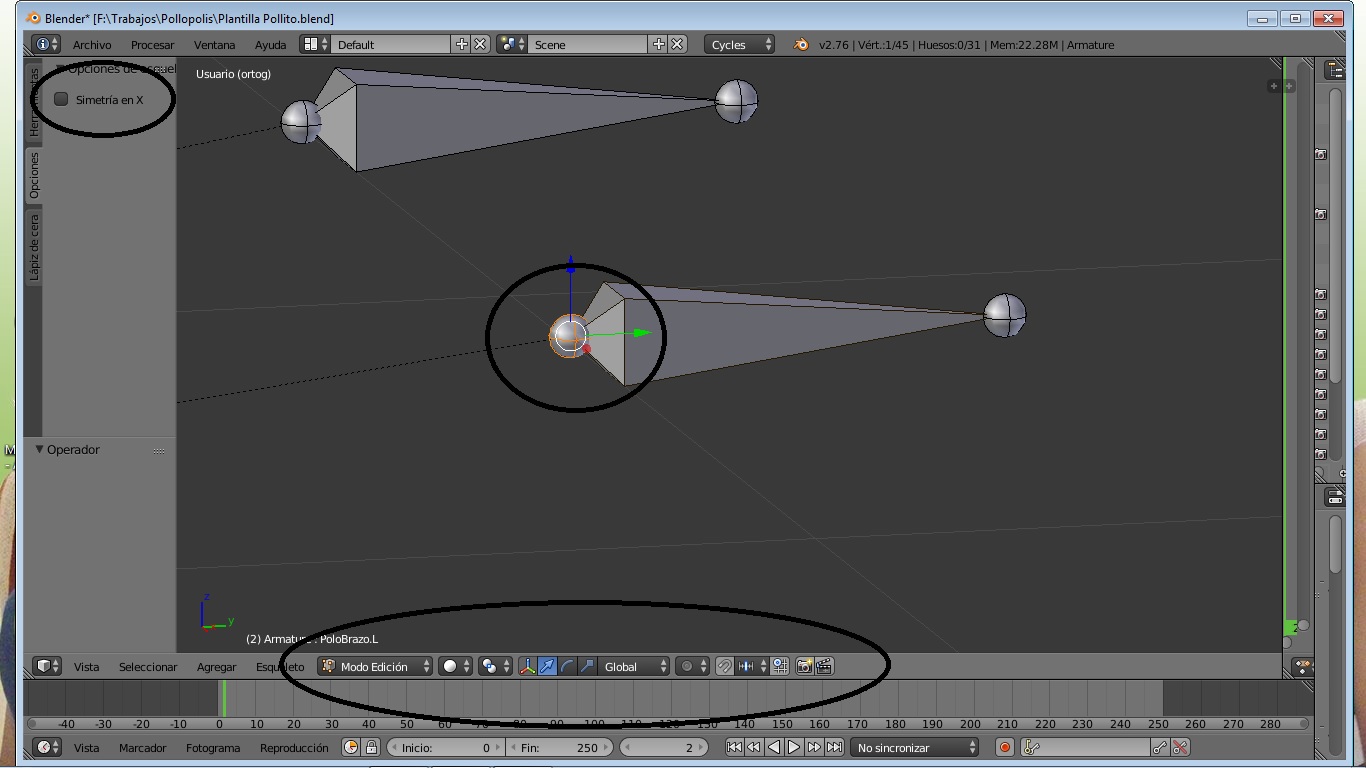Edit the Default screen layout name field

[391, 45]
